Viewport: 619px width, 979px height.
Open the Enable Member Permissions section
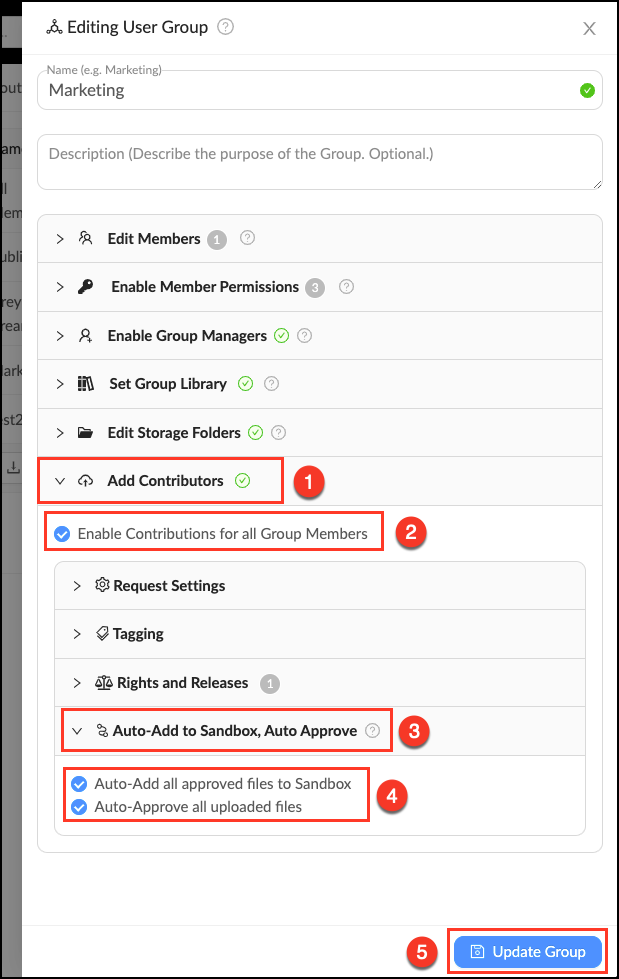[60, 287]
